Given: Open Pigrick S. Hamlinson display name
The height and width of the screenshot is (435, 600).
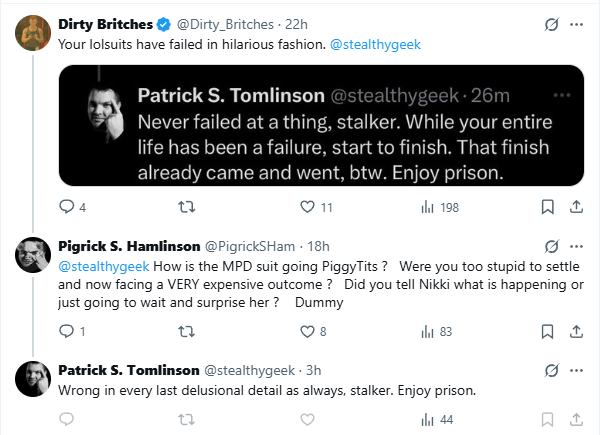Looking at the screenshot, I should point(129,246).
